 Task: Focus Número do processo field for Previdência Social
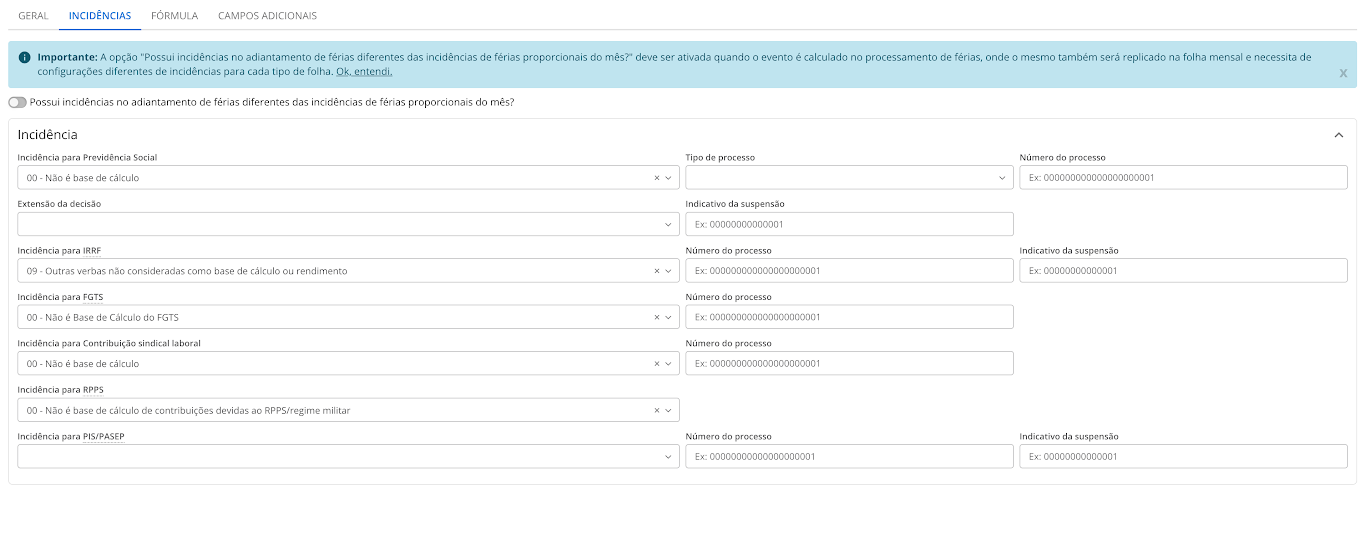click(1183, 178)
